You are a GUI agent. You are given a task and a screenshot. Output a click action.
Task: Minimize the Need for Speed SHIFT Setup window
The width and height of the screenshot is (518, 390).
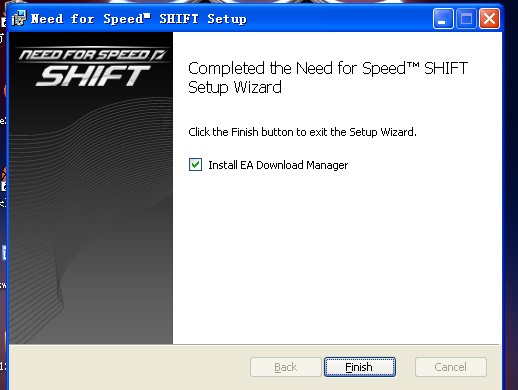[443, 19]
